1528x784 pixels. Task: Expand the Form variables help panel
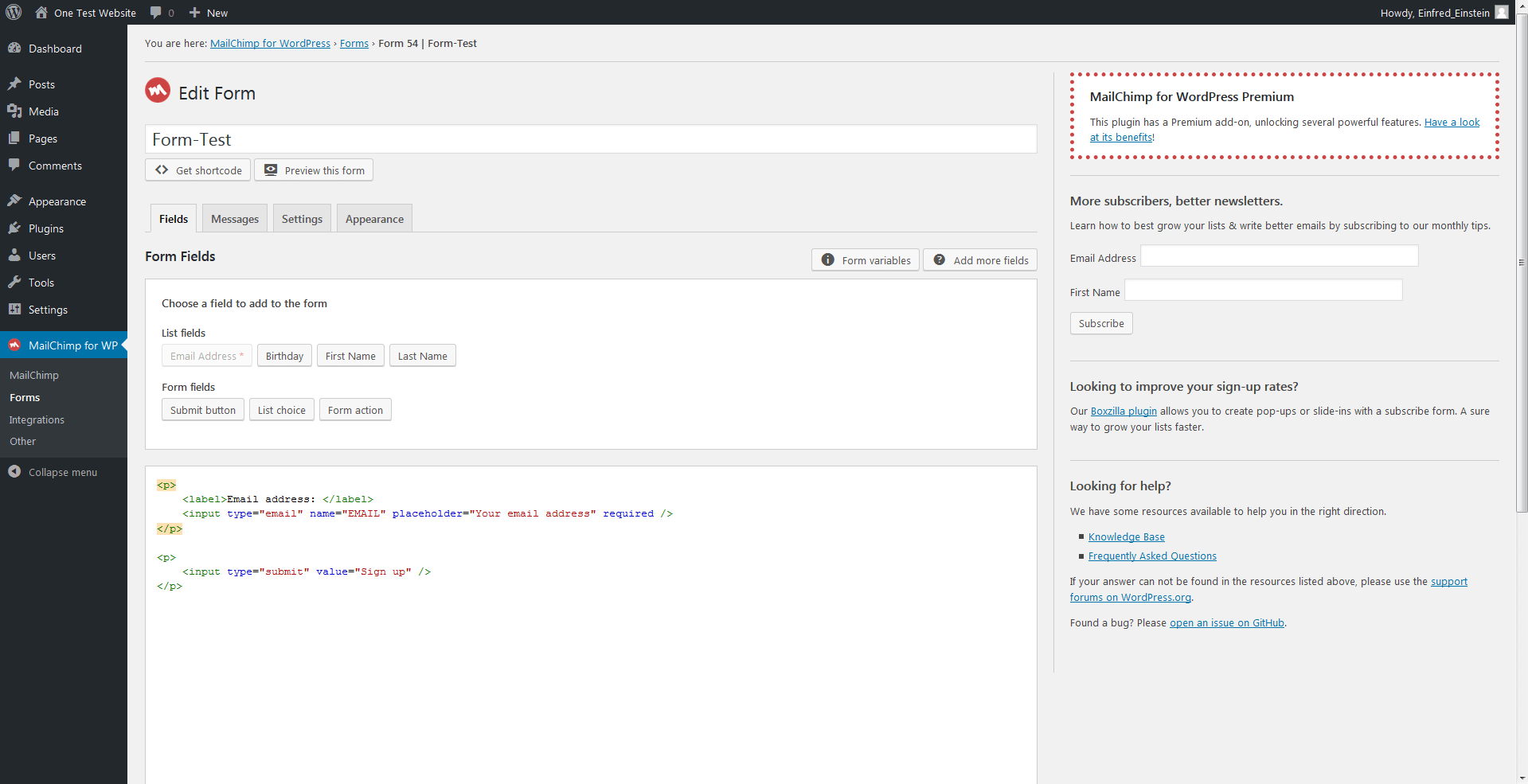(x=866, y=260)
